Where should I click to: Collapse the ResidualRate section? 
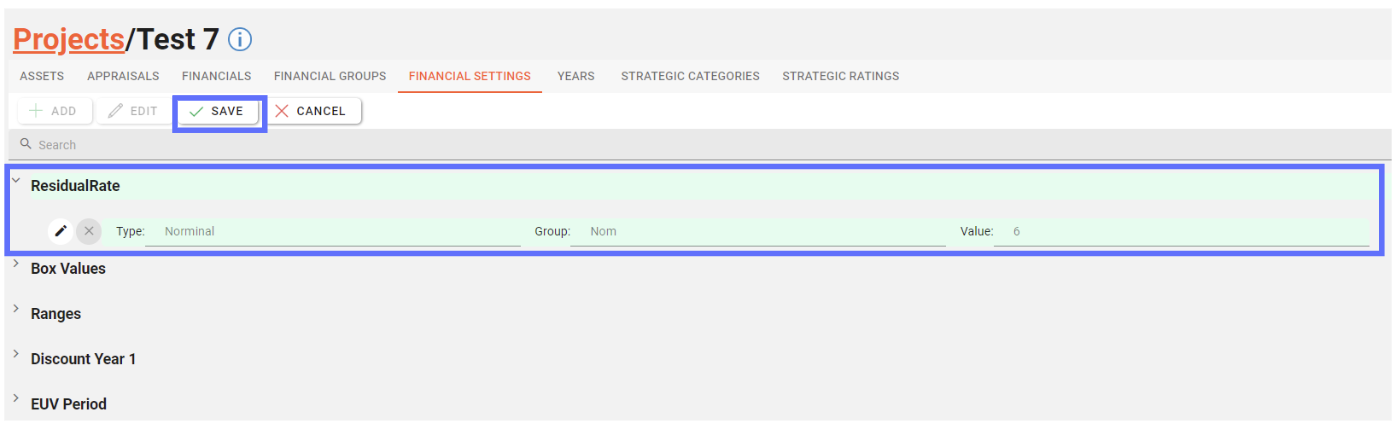click(16, 181)
